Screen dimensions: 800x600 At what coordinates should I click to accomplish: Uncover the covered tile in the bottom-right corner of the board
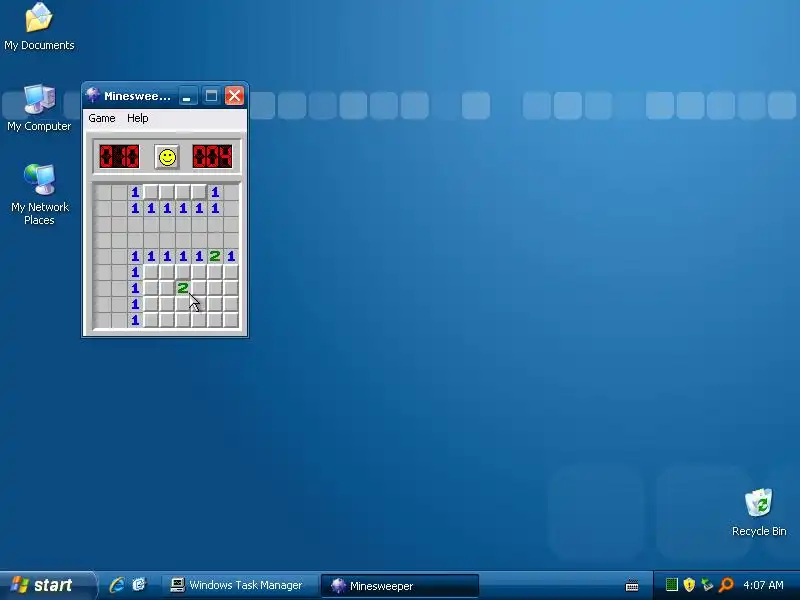tap(231, 320)
